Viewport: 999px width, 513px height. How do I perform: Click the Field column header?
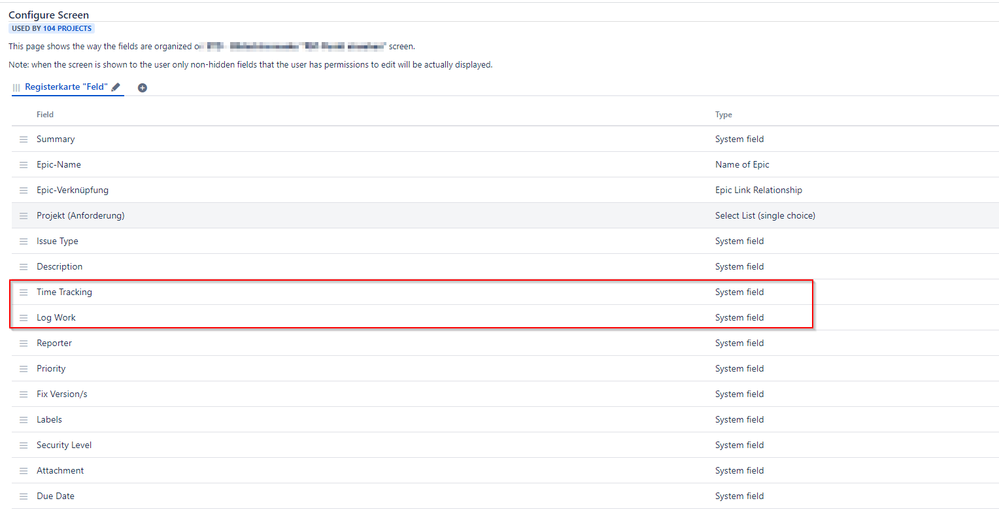[x=45, y=115]
